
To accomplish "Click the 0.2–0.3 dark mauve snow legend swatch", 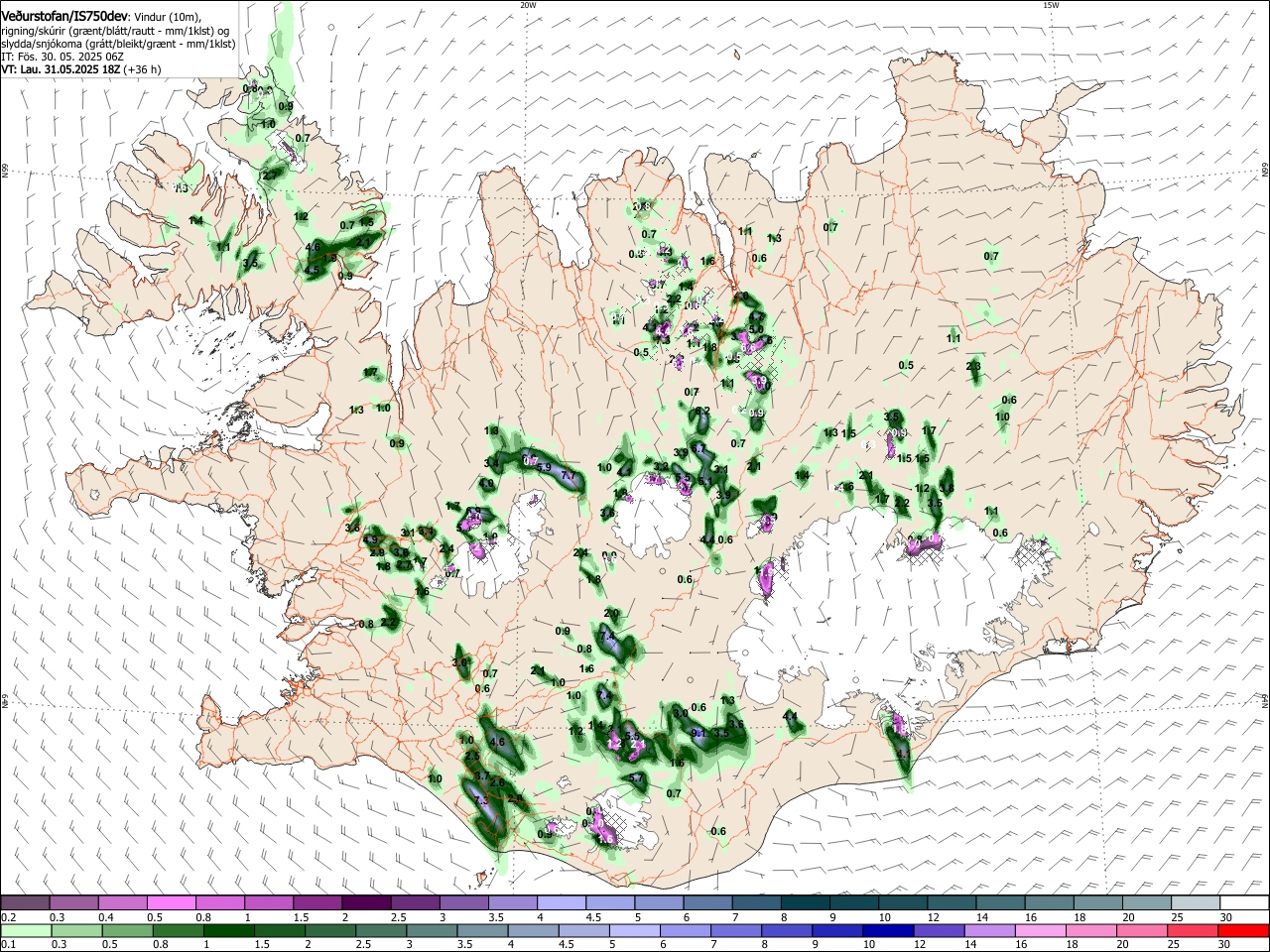I will (x=26, y=902).
